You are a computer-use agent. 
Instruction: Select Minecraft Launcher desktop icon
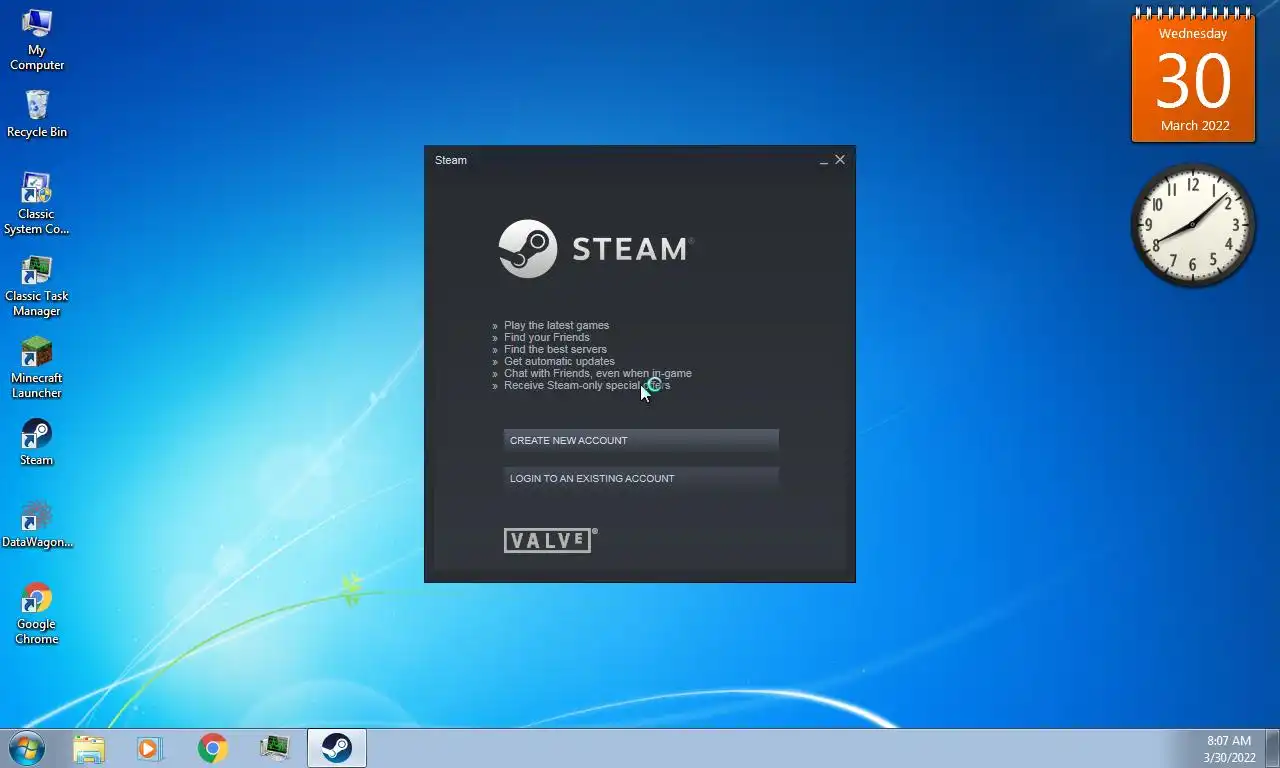point(37,368)
